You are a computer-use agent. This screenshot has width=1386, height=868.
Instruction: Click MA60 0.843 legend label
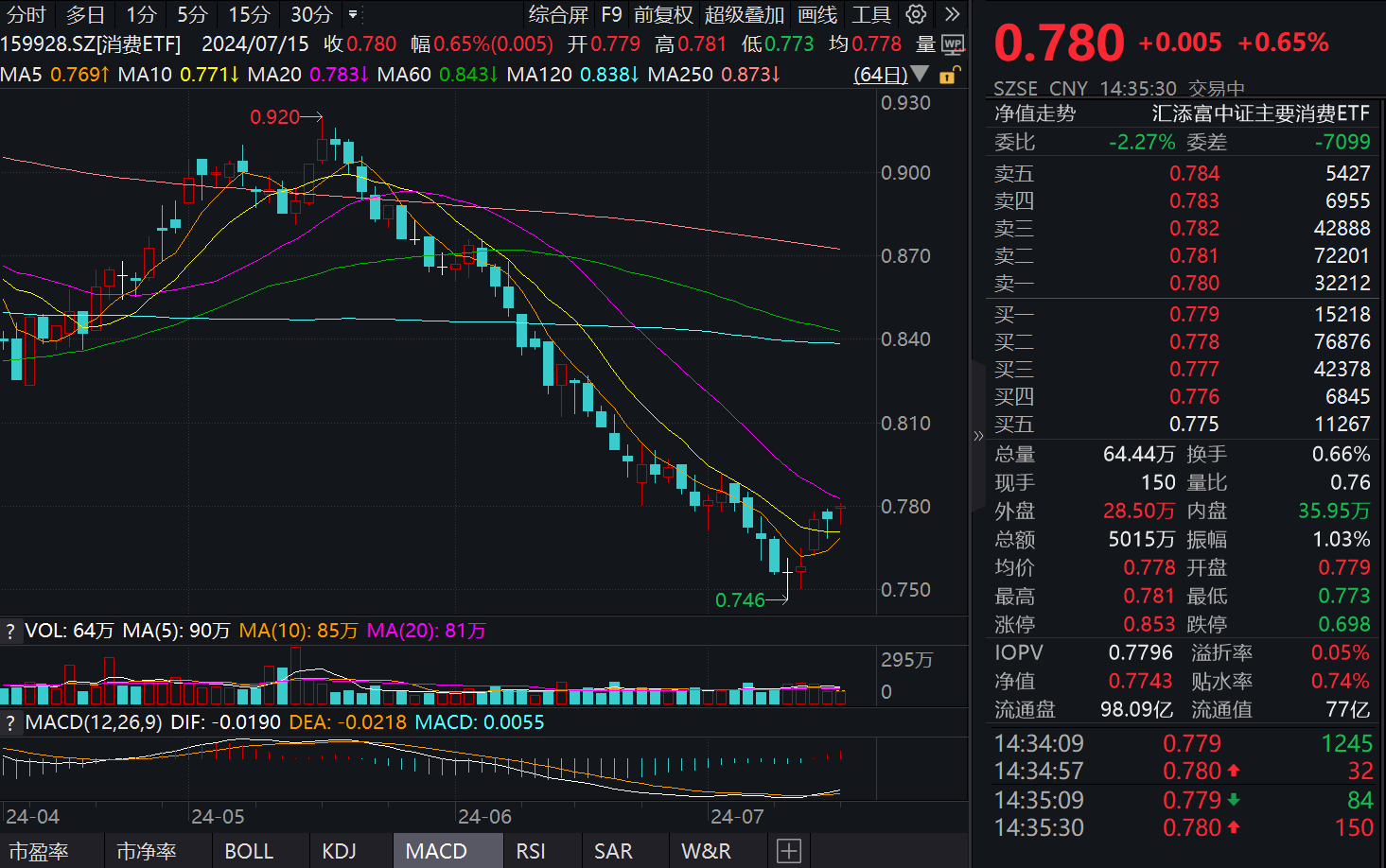coord(437,74)
